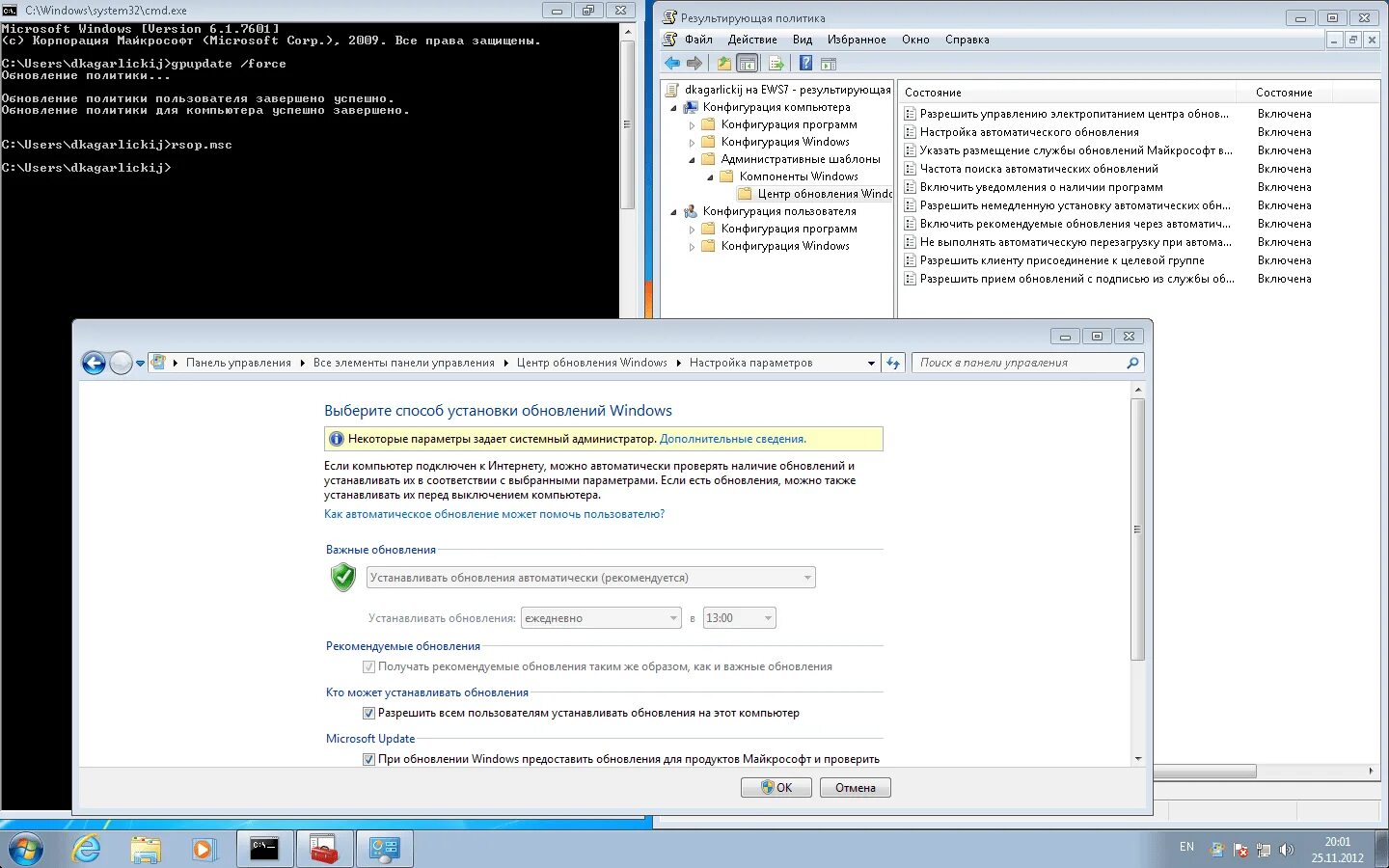Image resolution: width=1389 pixels, height=868 pixels.
Task: Open the Файл menu
Action: point(698,40)
